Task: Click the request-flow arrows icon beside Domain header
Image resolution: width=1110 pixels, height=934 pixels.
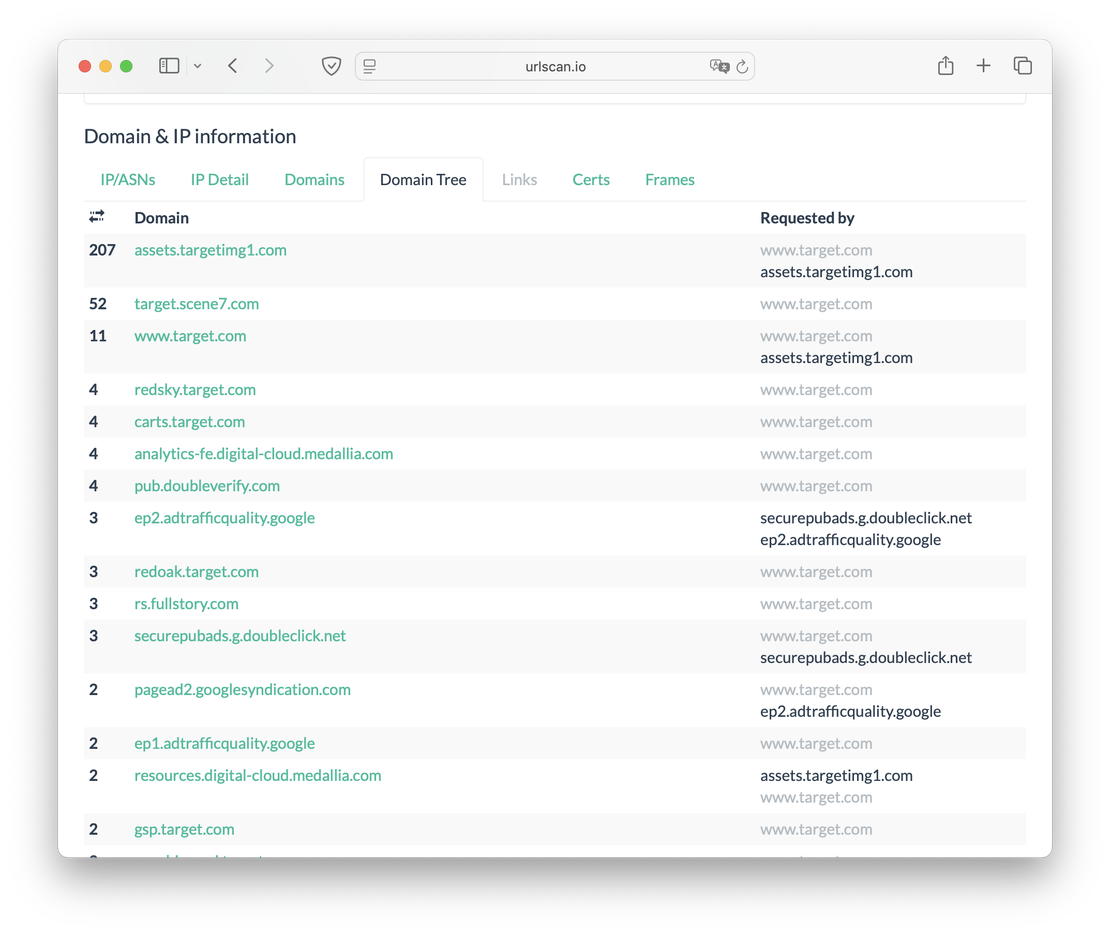Action: coord(96,216)
